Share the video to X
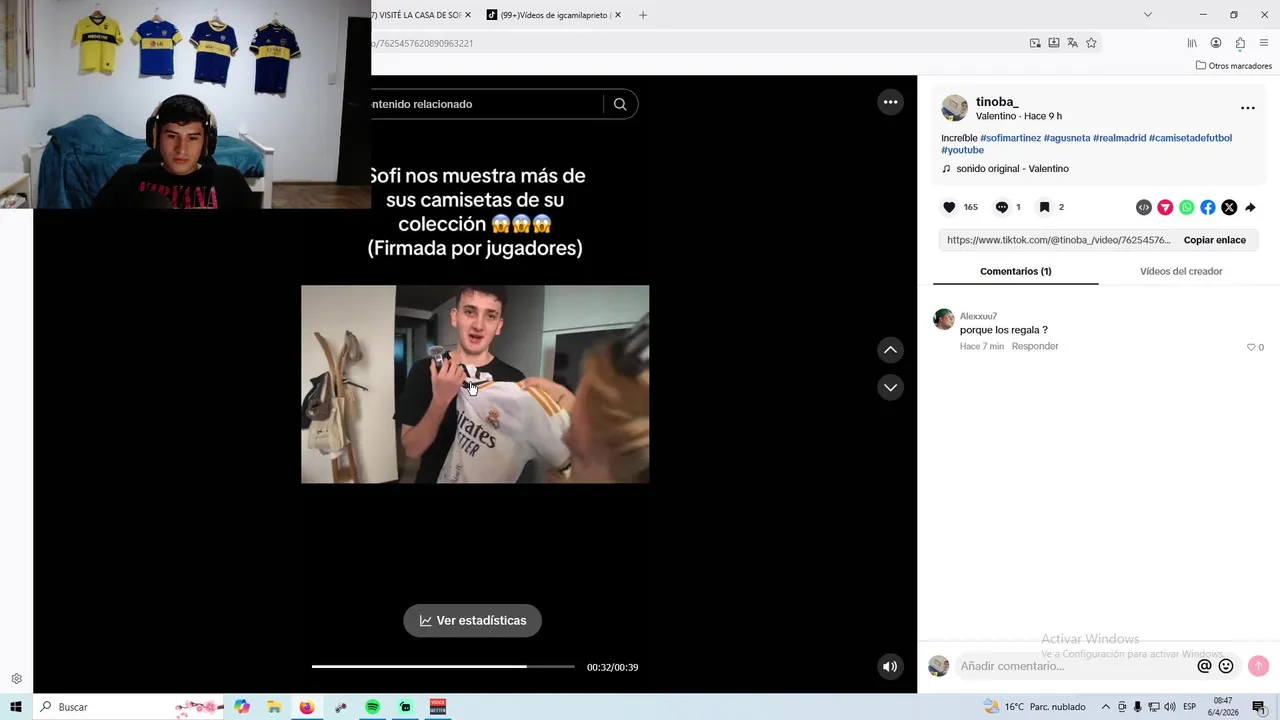This screenshot has width=1280, height=720. tap(1229, 207)
